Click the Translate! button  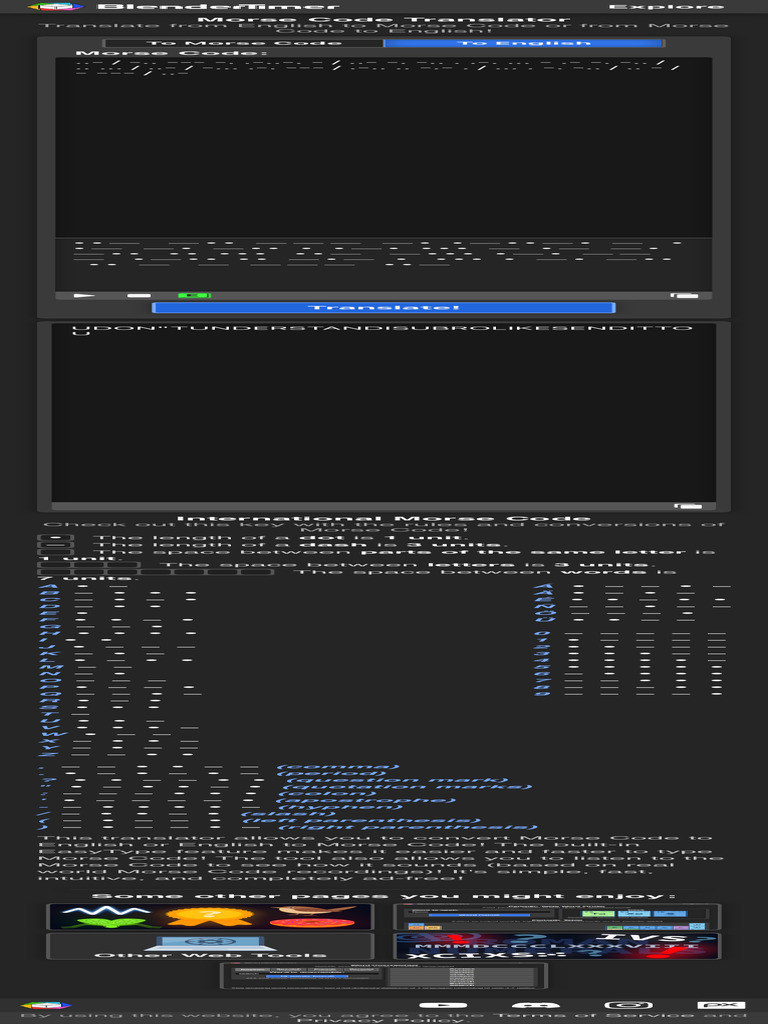click(x=383, y=308)
